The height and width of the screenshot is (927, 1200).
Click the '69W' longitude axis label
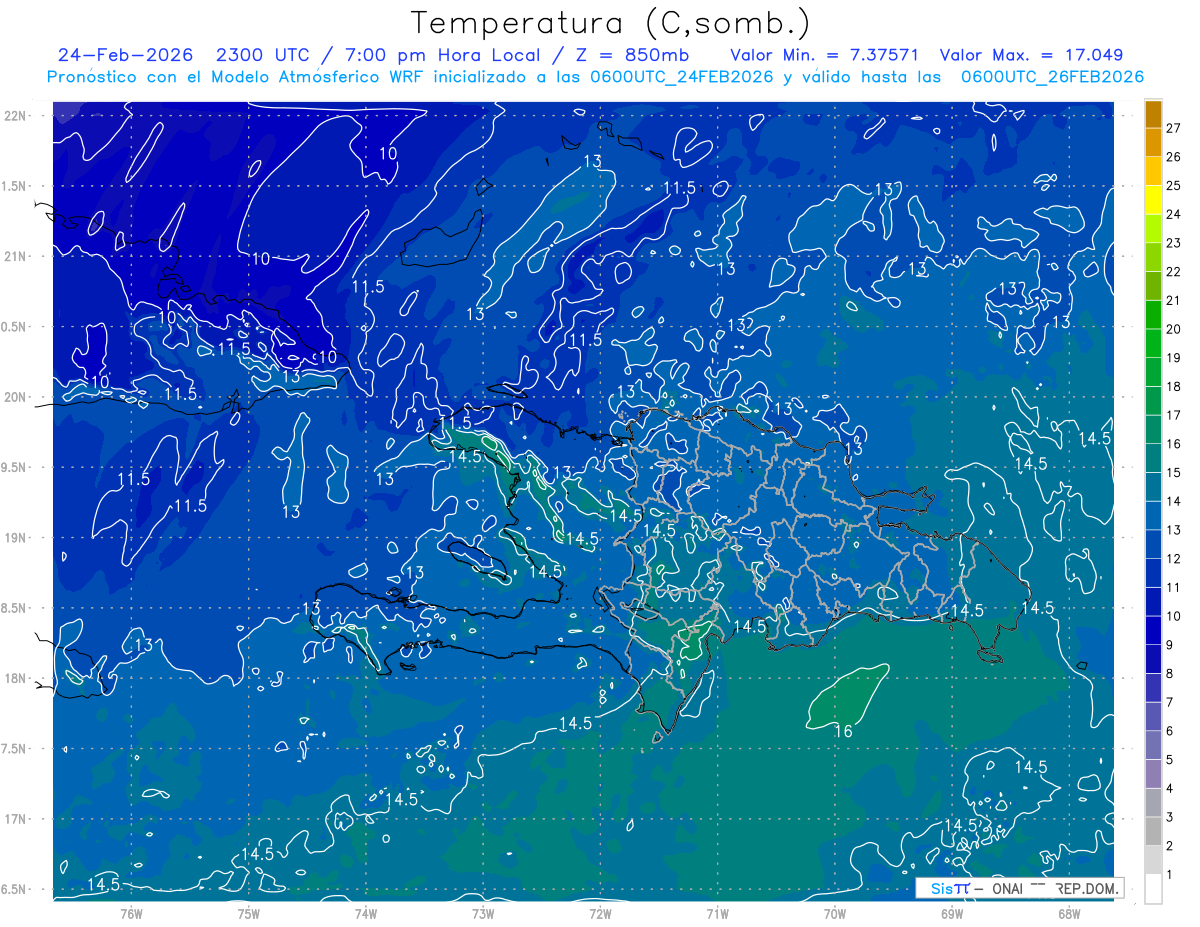tap(951, 913)
